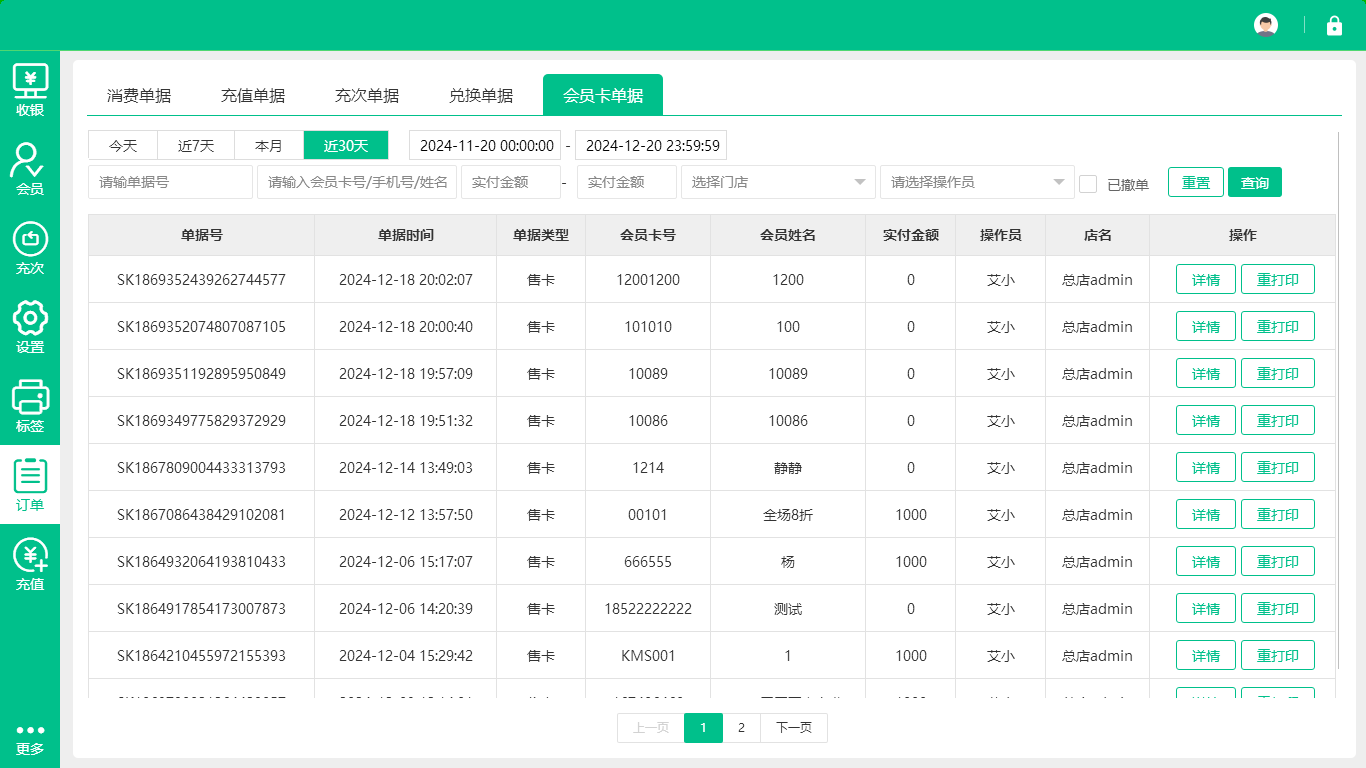This screenshot has width=1366, height=768.
Task: Open the 收银 (cashier) panel
Action: coord(30,90)
